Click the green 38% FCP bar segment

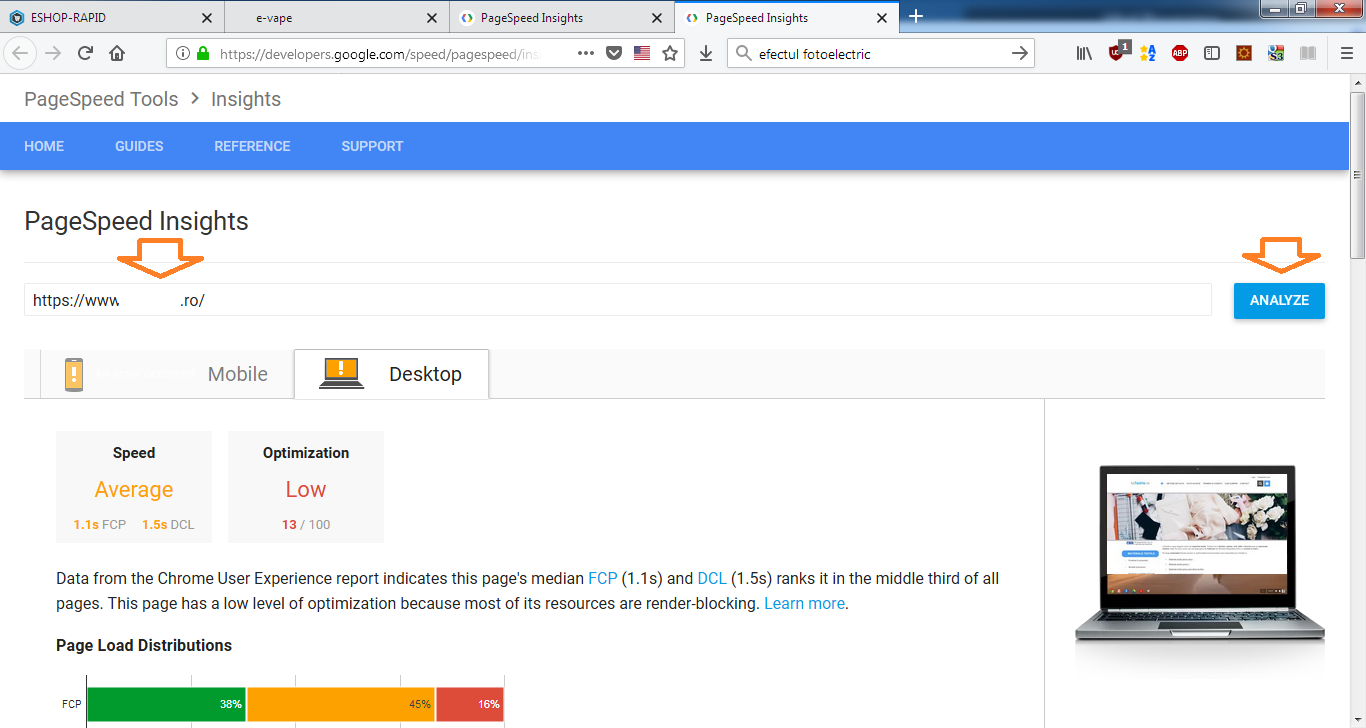coord(166,704)
